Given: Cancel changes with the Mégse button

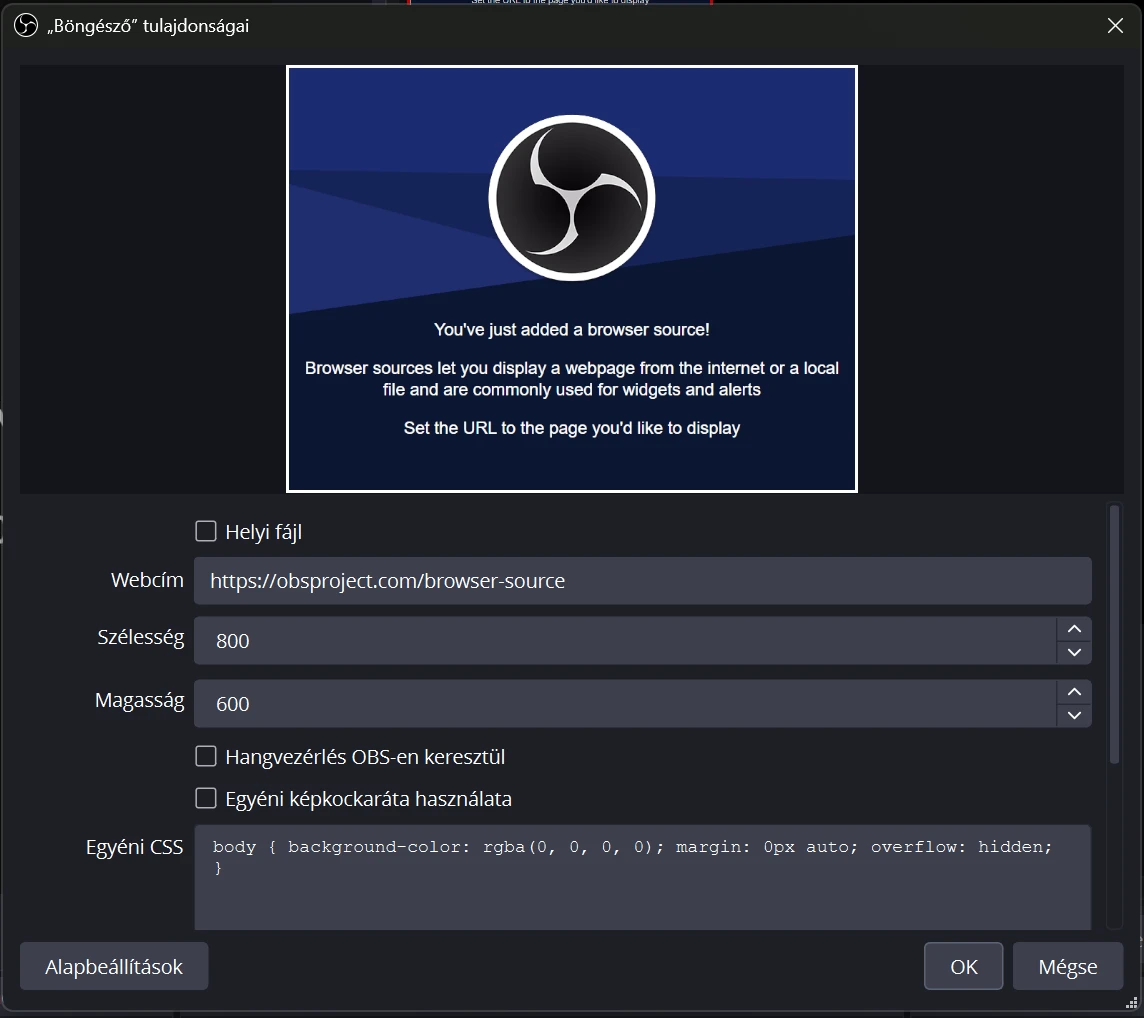Looking at the screenshot, I should tap(1067, 966).
